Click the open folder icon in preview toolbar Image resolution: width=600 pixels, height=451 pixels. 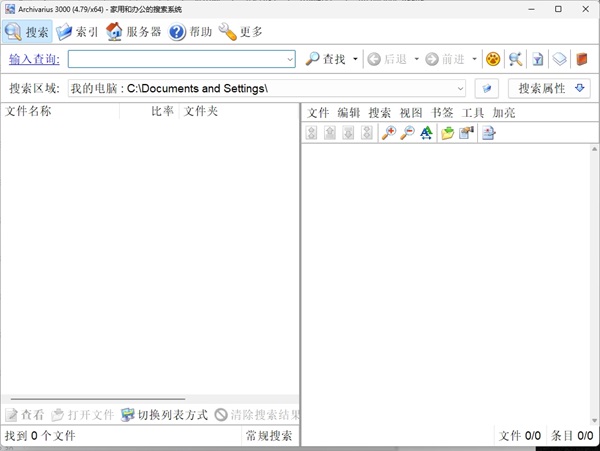(x=448, y=133)
